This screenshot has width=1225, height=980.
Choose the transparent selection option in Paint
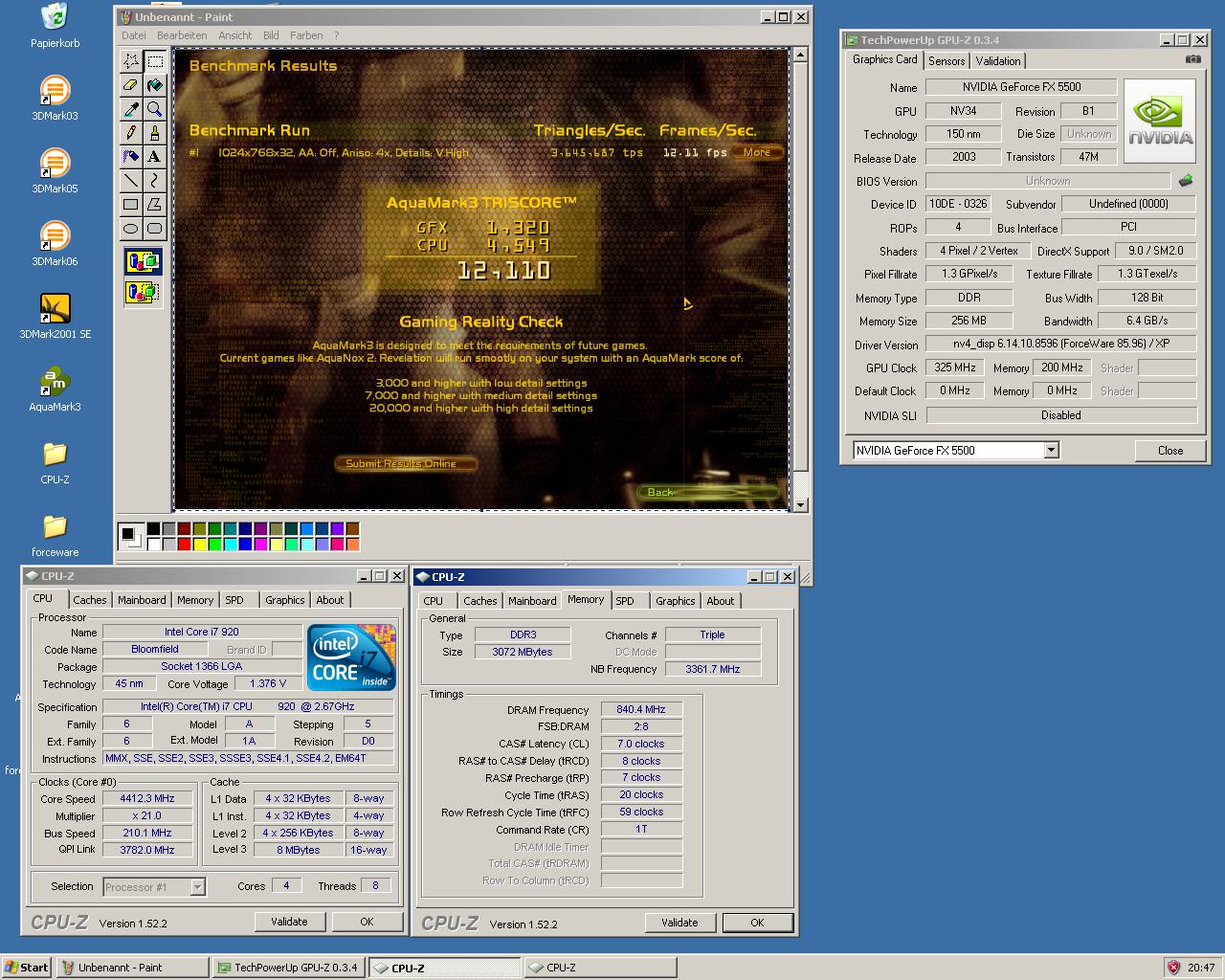(143, 292)
